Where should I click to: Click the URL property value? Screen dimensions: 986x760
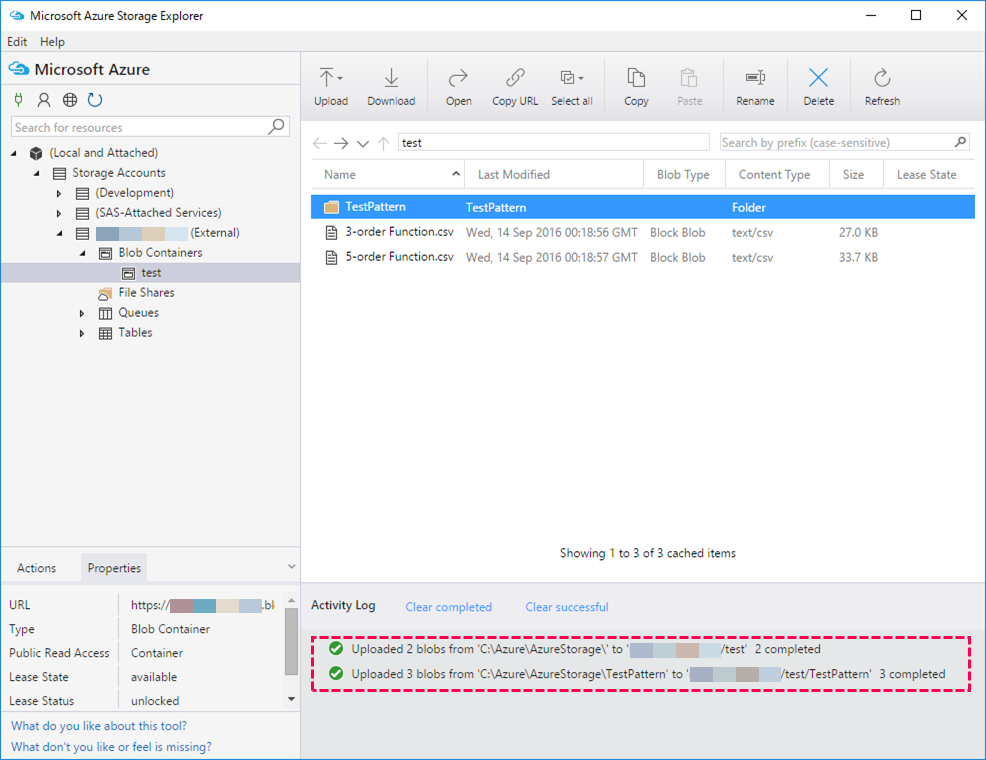tap(202, 605)
